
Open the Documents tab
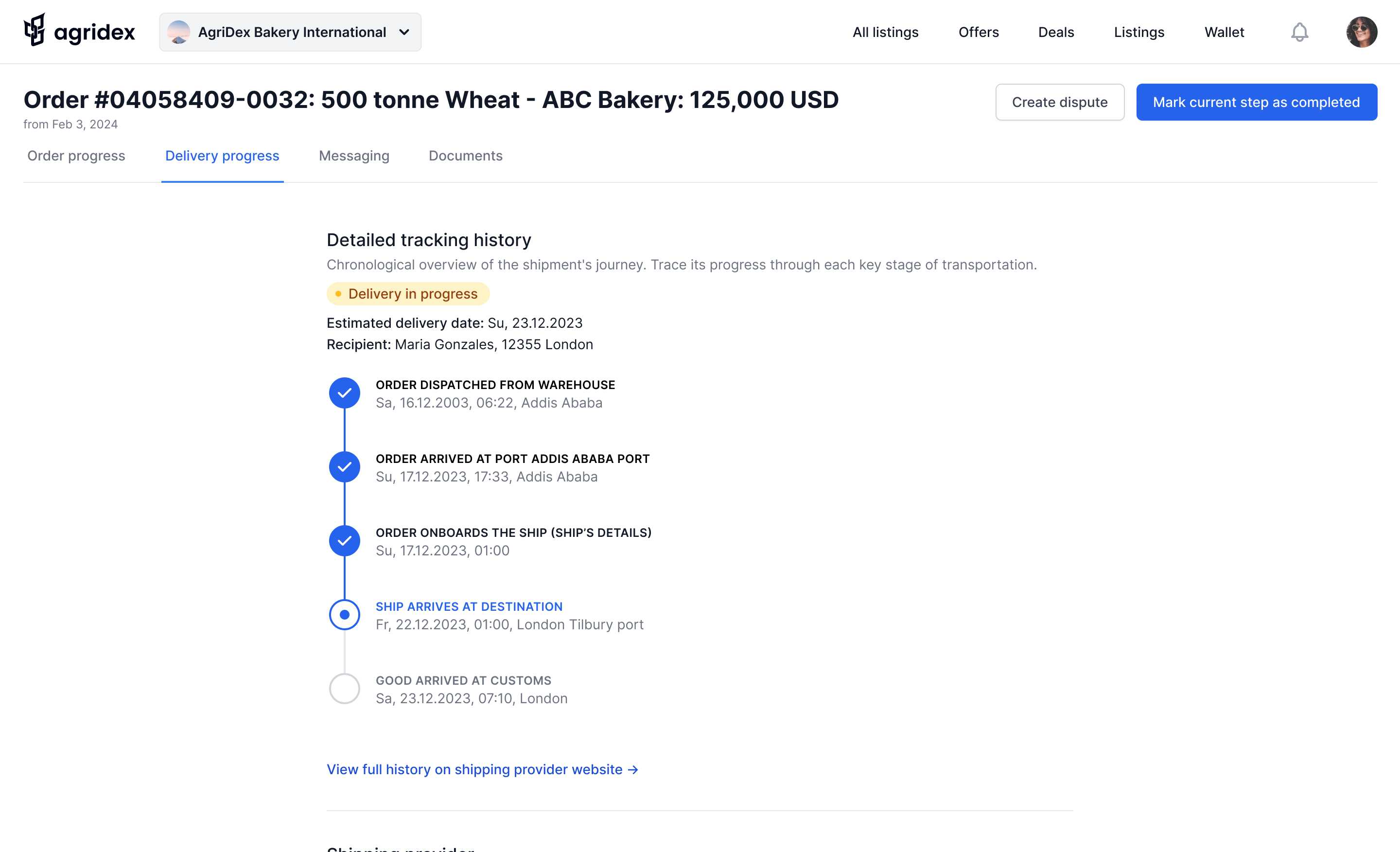tap(465, 156)
